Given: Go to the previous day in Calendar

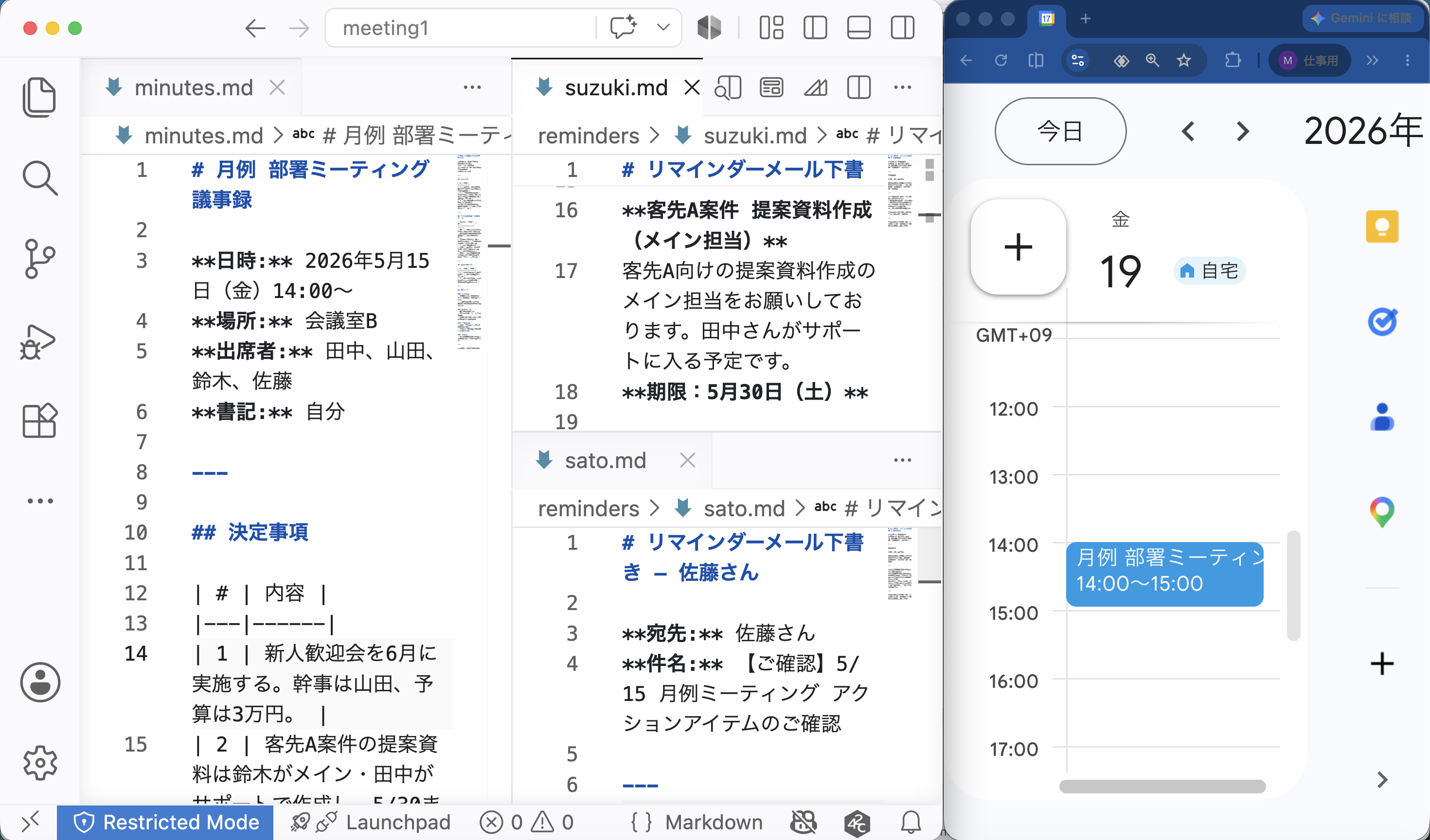Looking at the screenshot, I should tap(1188, 132).
